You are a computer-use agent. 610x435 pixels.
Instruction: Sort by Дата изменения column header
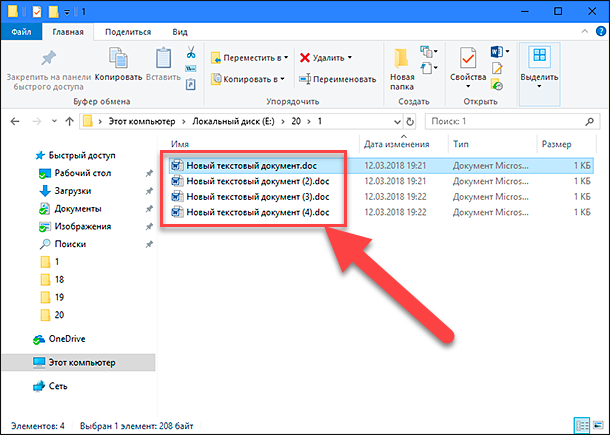tap(396, 144)
